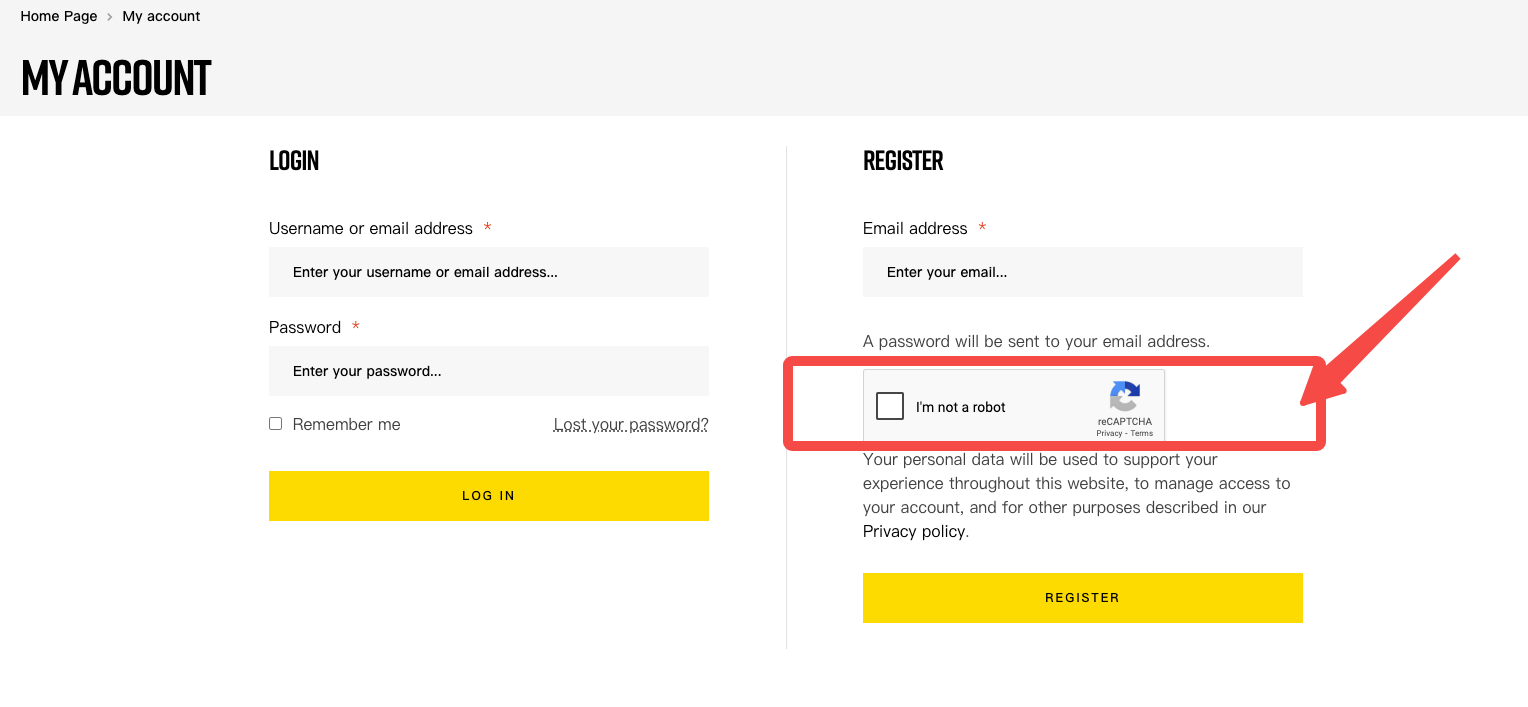Viewport: 1528px width, 707px height.
Task: Click the "Email address" field label
Action: [x=915, y=229]
